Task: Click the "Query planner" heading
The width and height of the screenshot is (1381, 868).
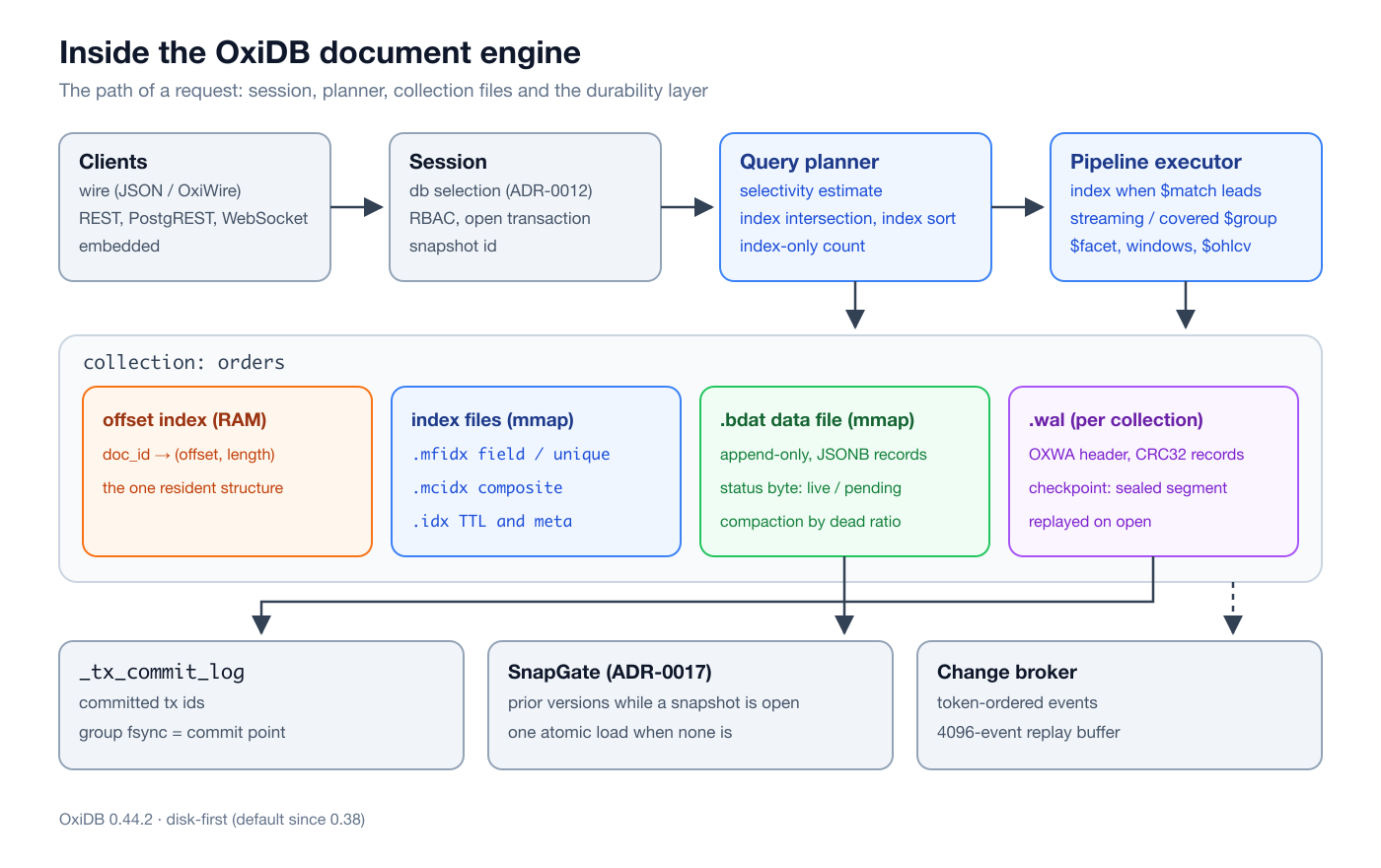Action: [x=809, y=162]
